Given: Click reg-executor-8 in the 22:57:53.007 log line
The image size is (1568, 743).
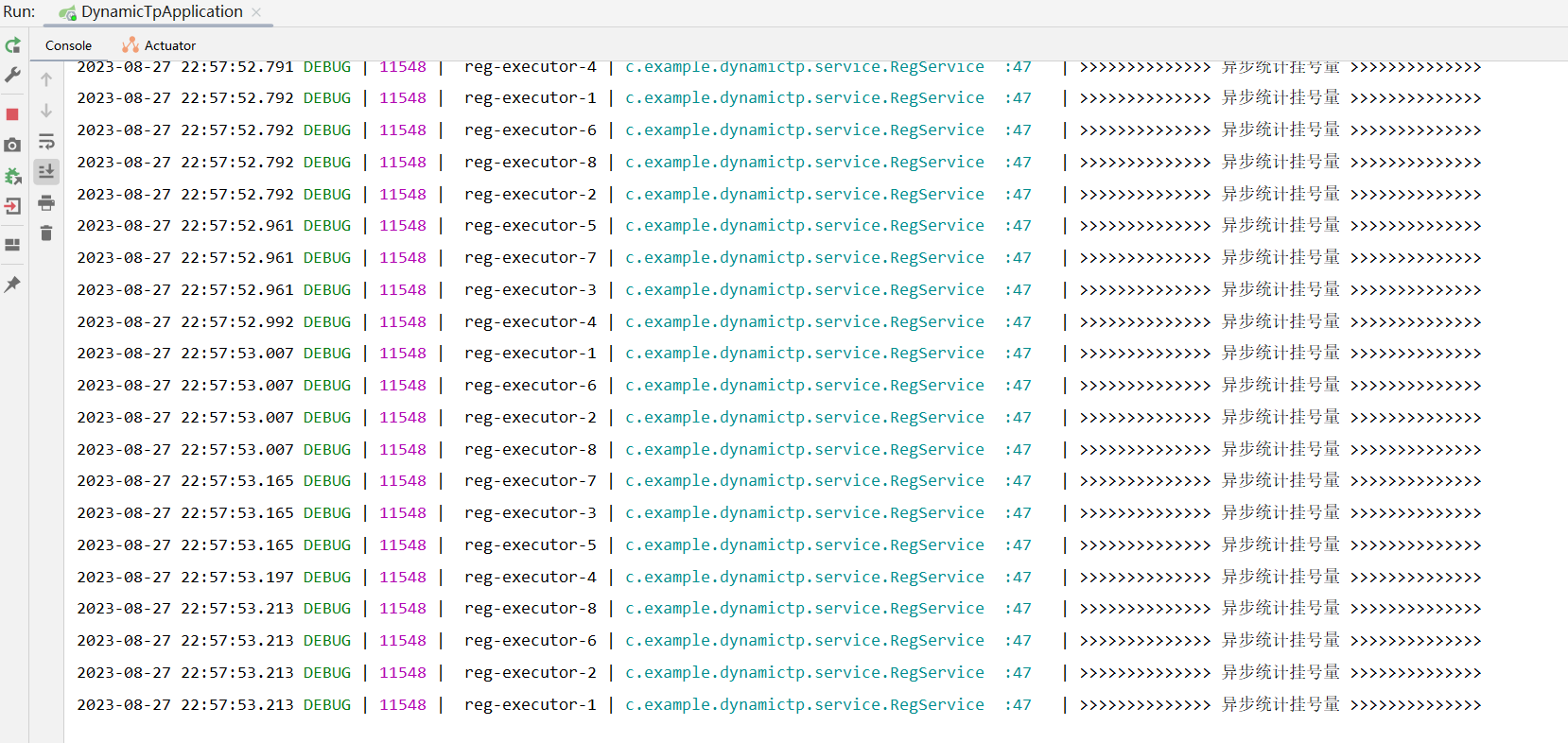Looking at the screenshot, I should (x=531, y=450).
